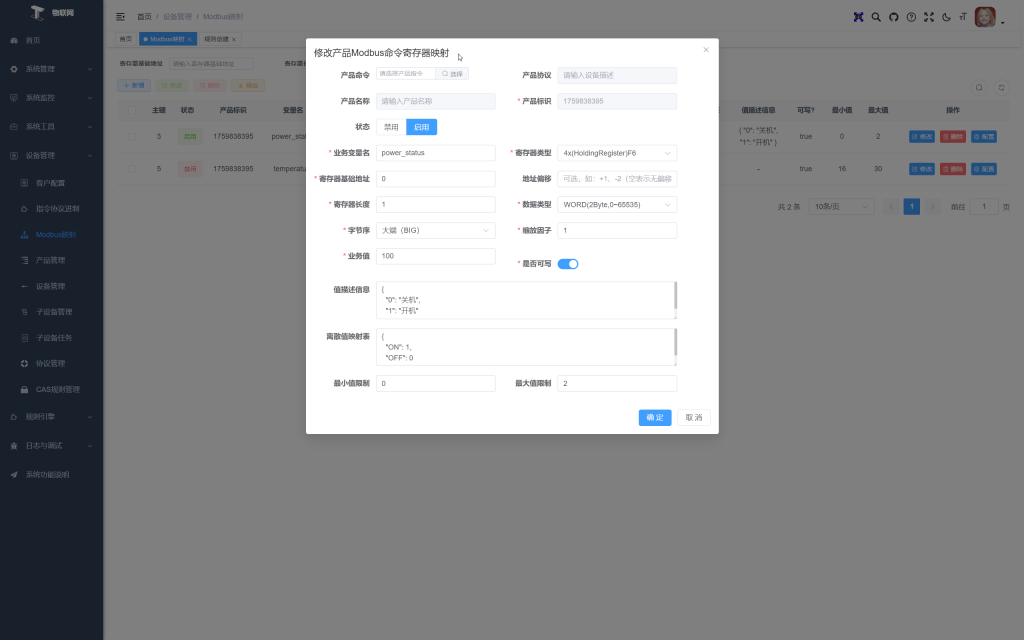The height and width of the screenshot is (640, 1024).
Task: Select the 启用 status option
Action: (x=421, y=127)
